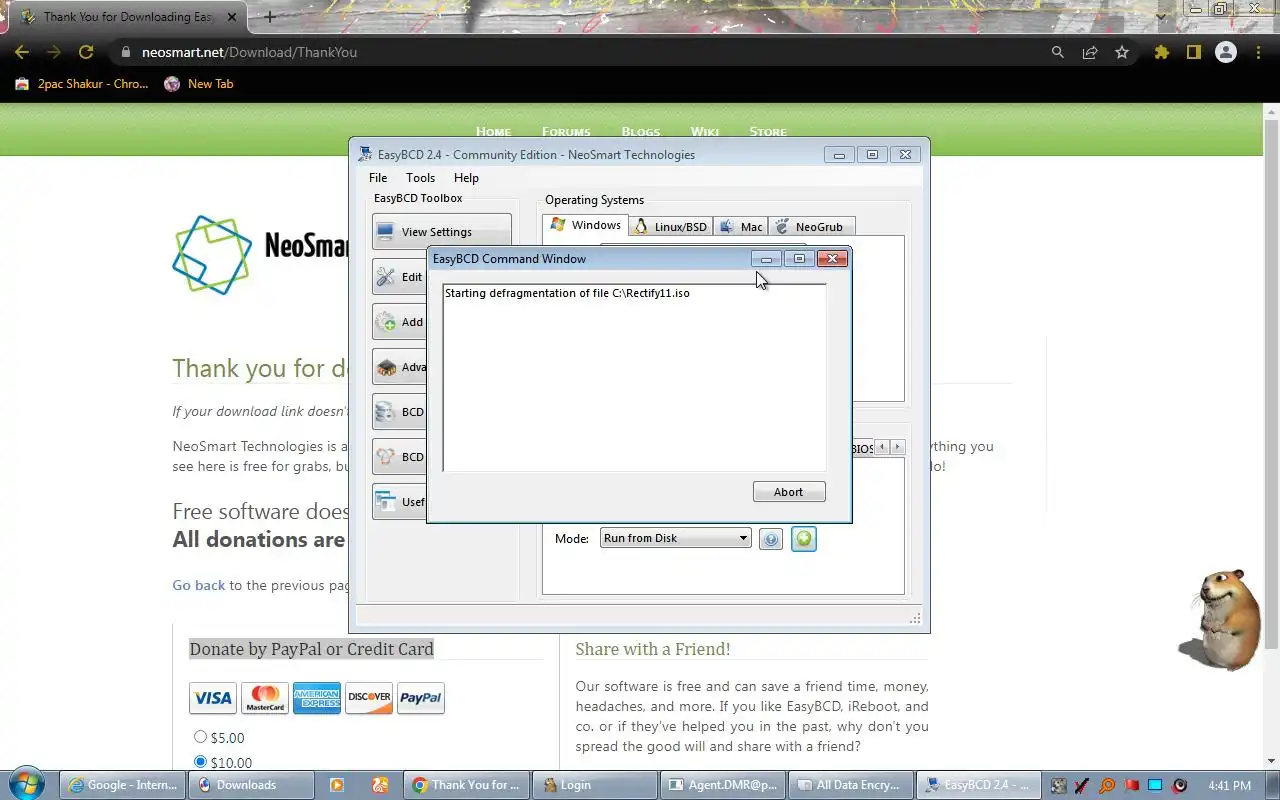The image size is (1280, 800).
Task: Bookmark this page with the star
Action: tap(1122, 52)
